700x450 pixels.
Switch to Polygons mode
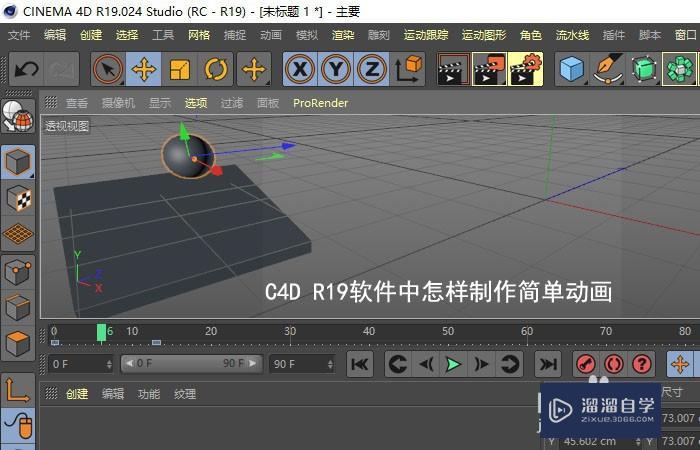coord(18,343)
